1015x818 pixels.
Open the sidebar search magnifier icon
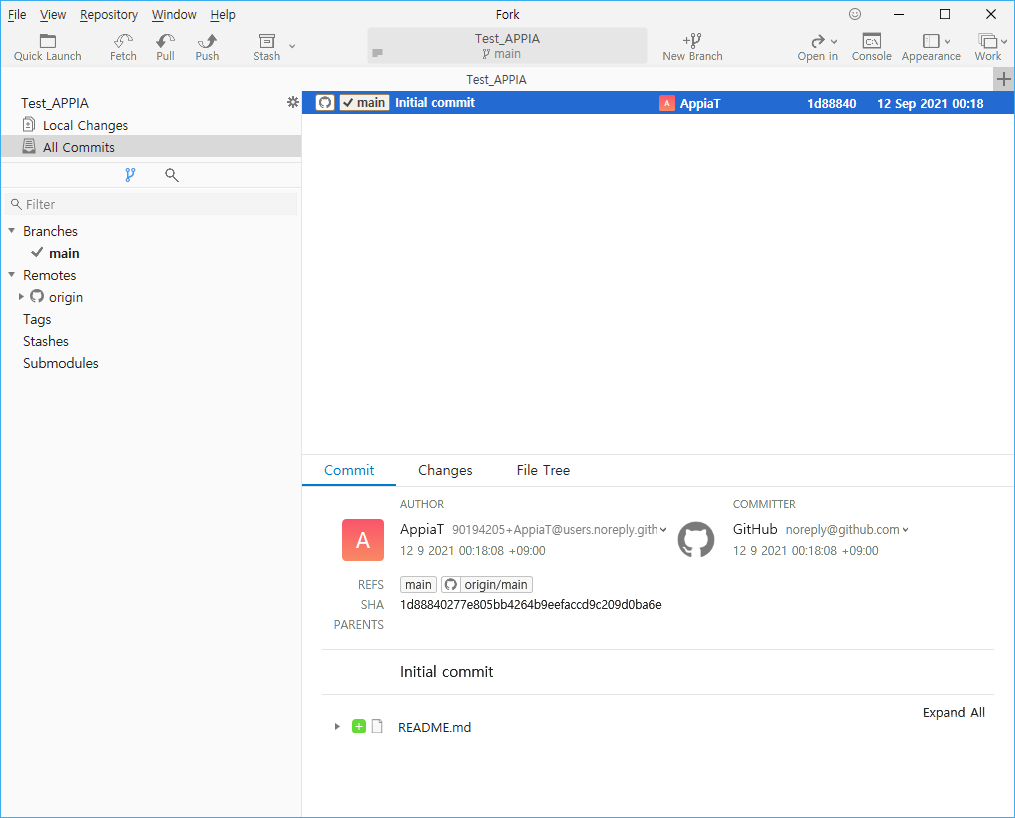[x=172, y=175]
